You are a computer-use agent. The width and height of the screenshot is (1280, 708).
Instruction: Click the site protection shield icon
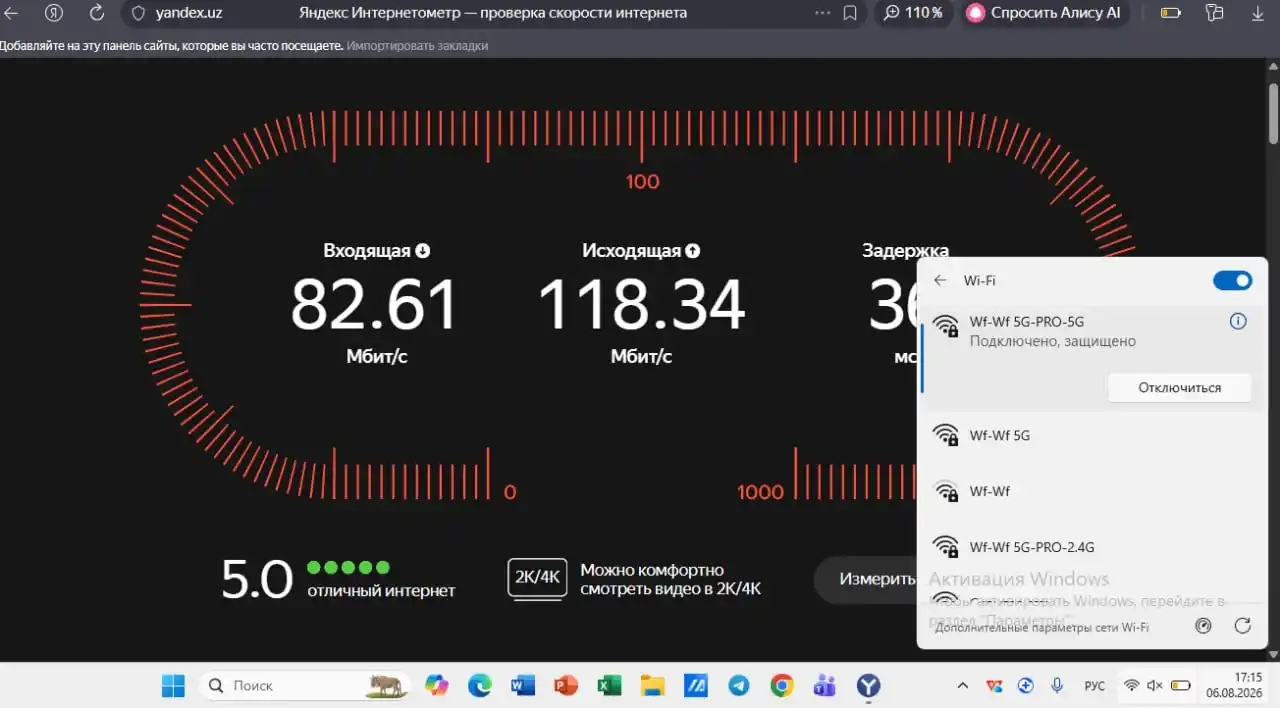pyautogui.click(x=139, y=13)
